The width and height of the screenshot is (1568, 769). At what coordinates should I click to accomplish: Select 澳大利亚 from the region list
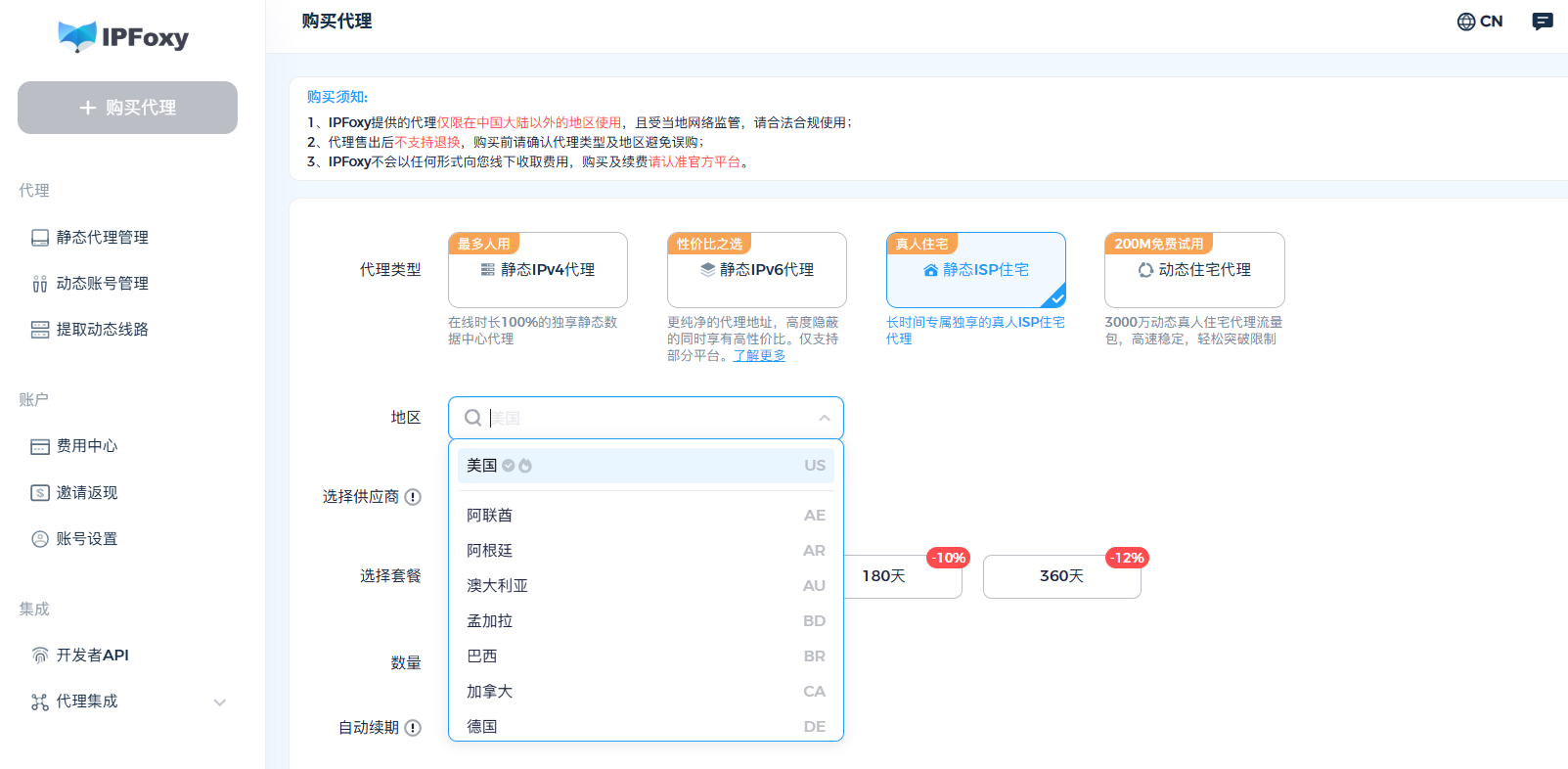click(x=497, y=586)
